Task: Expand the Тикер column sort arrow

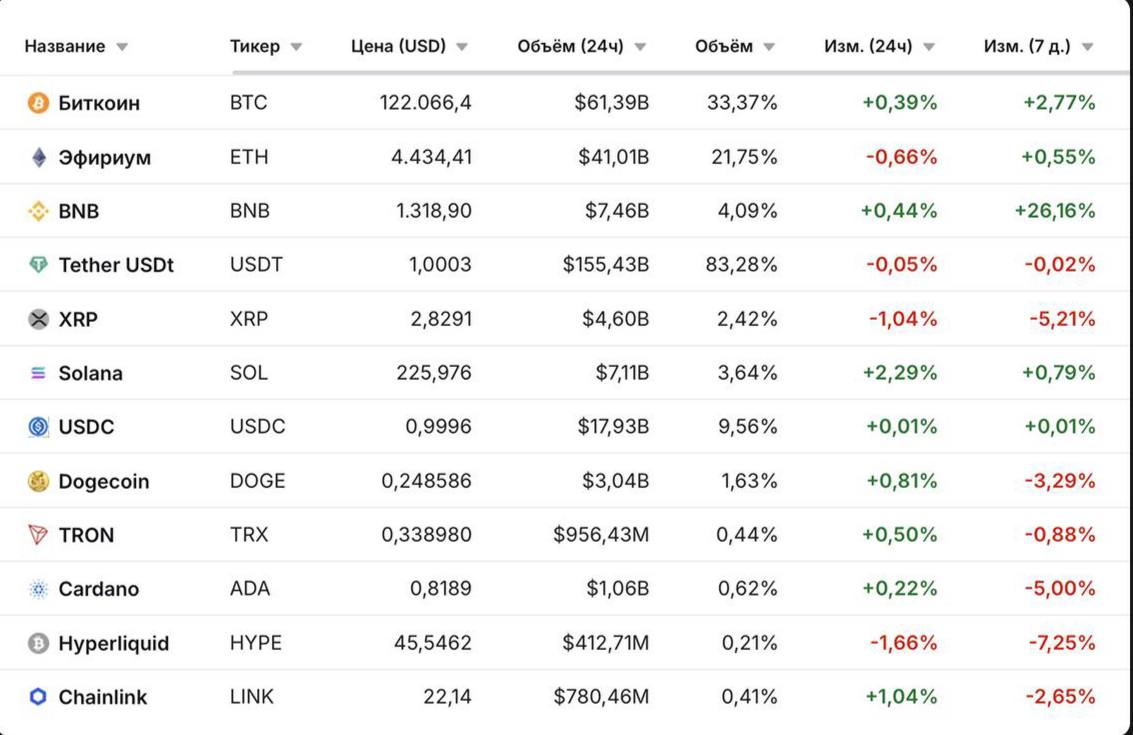Action: 296,47
